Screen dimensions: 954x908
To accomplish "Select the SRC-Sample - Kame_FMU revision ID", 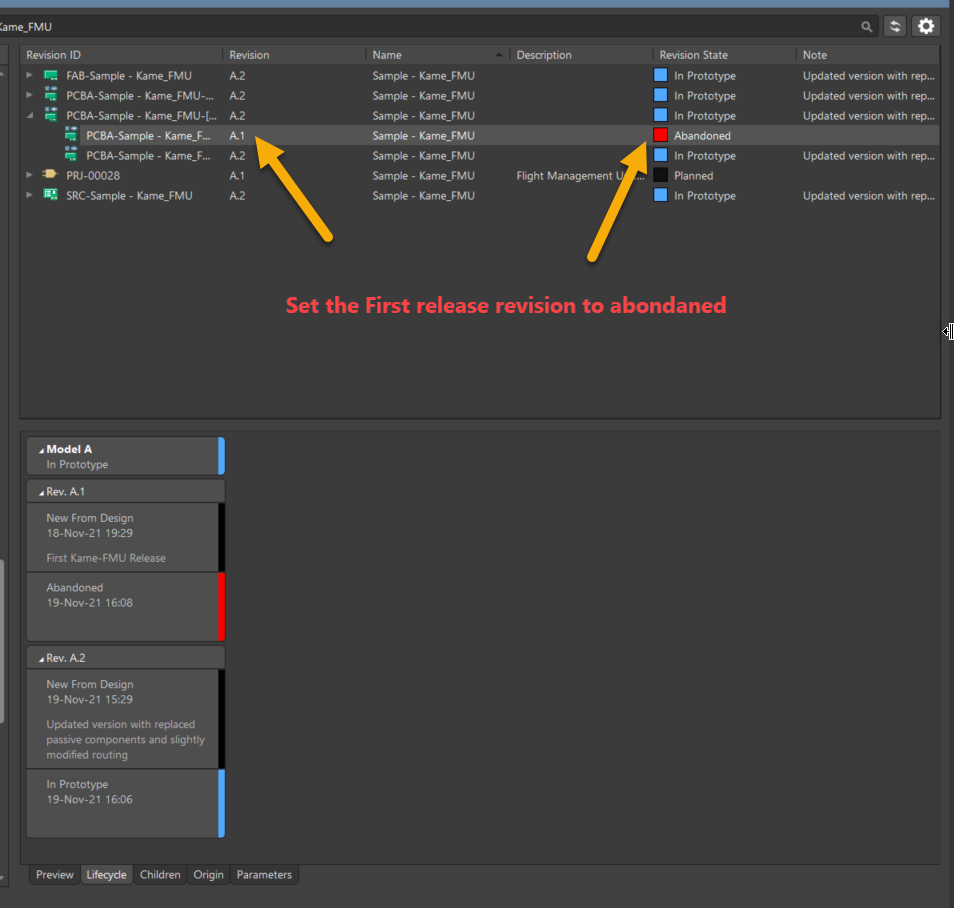I will pos(129,195).
